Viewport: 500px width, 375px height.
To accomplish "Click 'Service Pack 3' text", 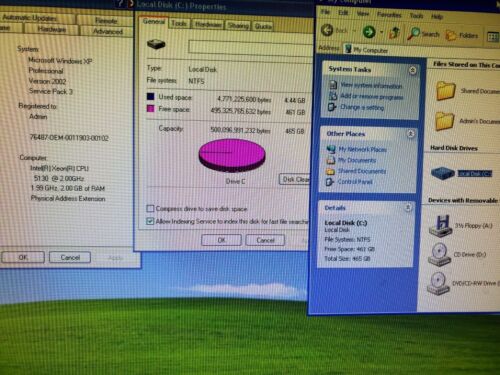I will [51, 91].
